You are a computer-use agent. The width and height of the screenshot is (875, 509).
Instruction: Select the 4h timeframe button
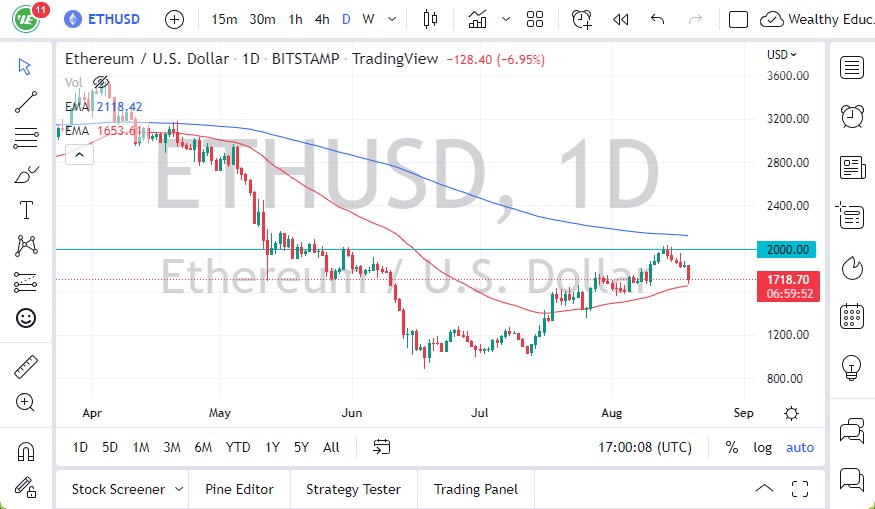coord(321,19)
